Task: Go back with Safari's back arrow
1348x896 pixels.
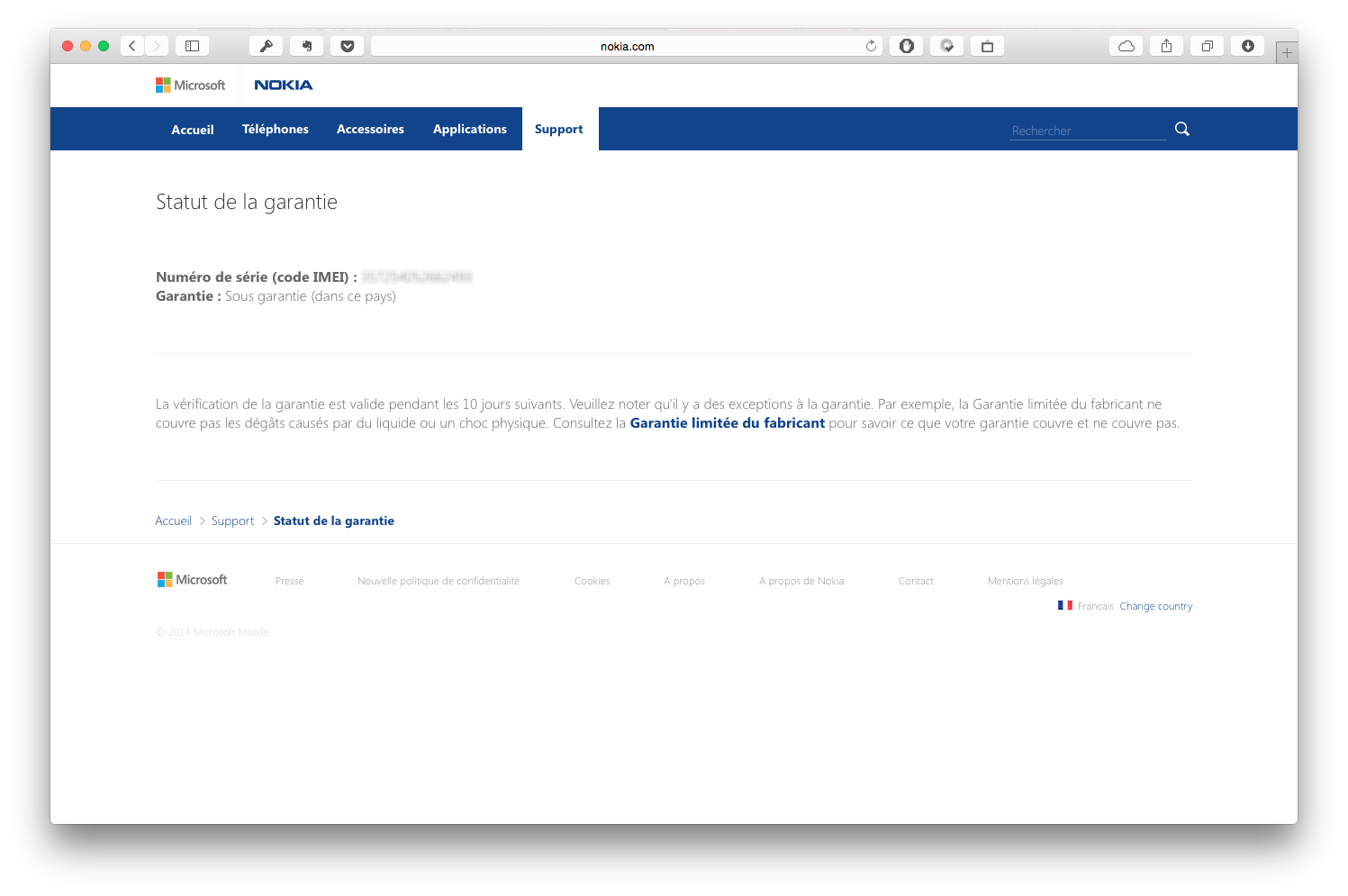Action: pos(132,46)
